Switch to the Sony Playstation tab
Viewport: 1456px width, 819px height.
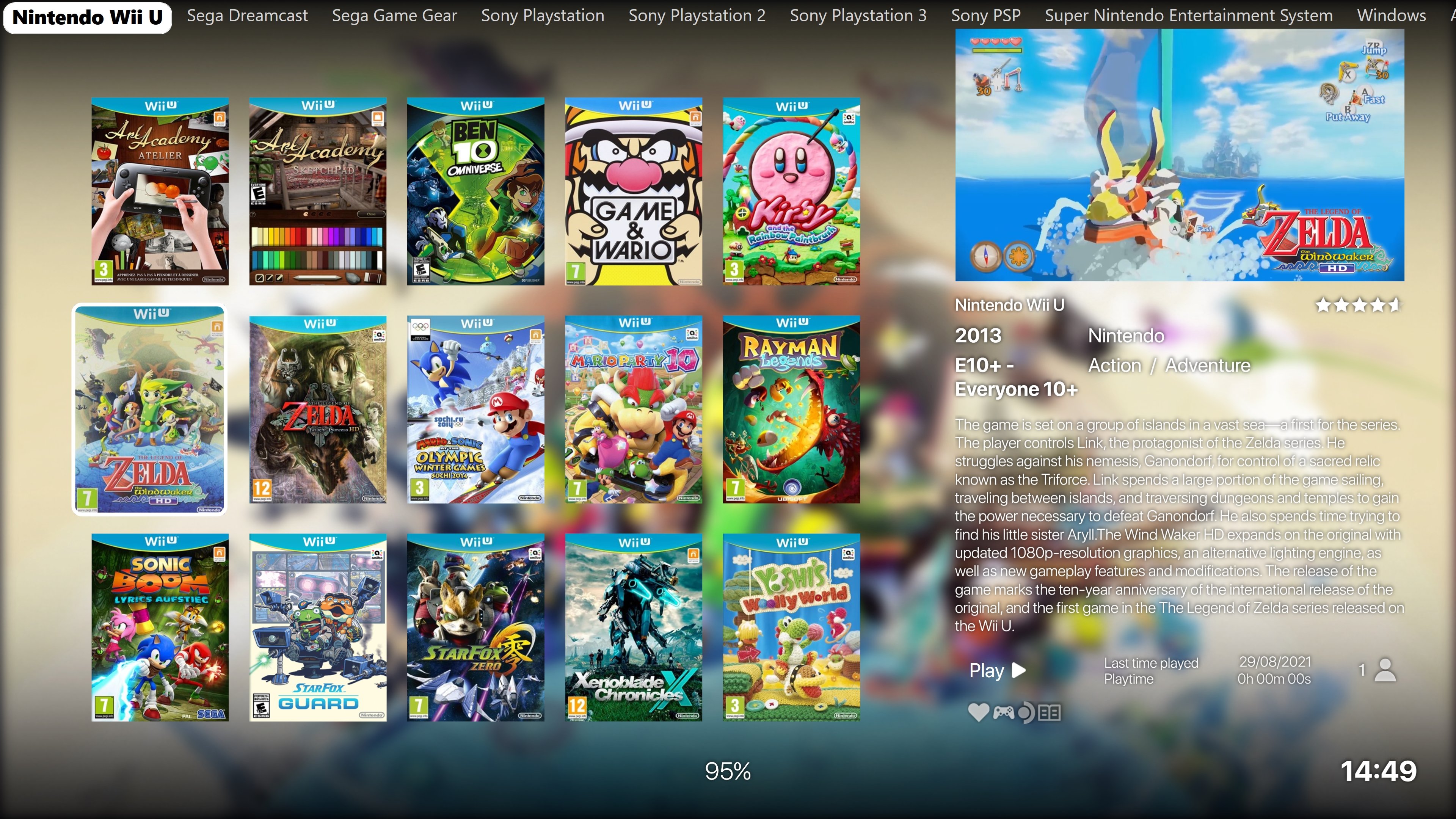pyautogui.click(x=543, y=16)
